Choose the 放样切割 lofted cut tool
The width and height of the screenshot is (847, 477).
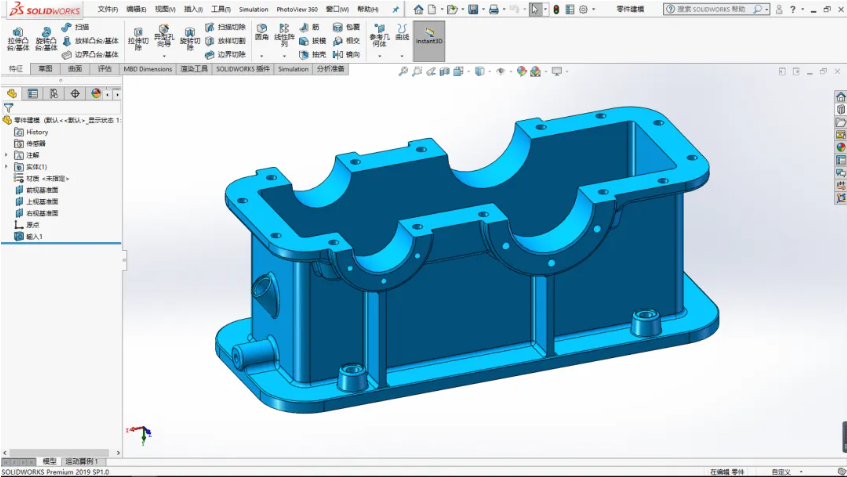pyautogui.click(x=225, y=41)
